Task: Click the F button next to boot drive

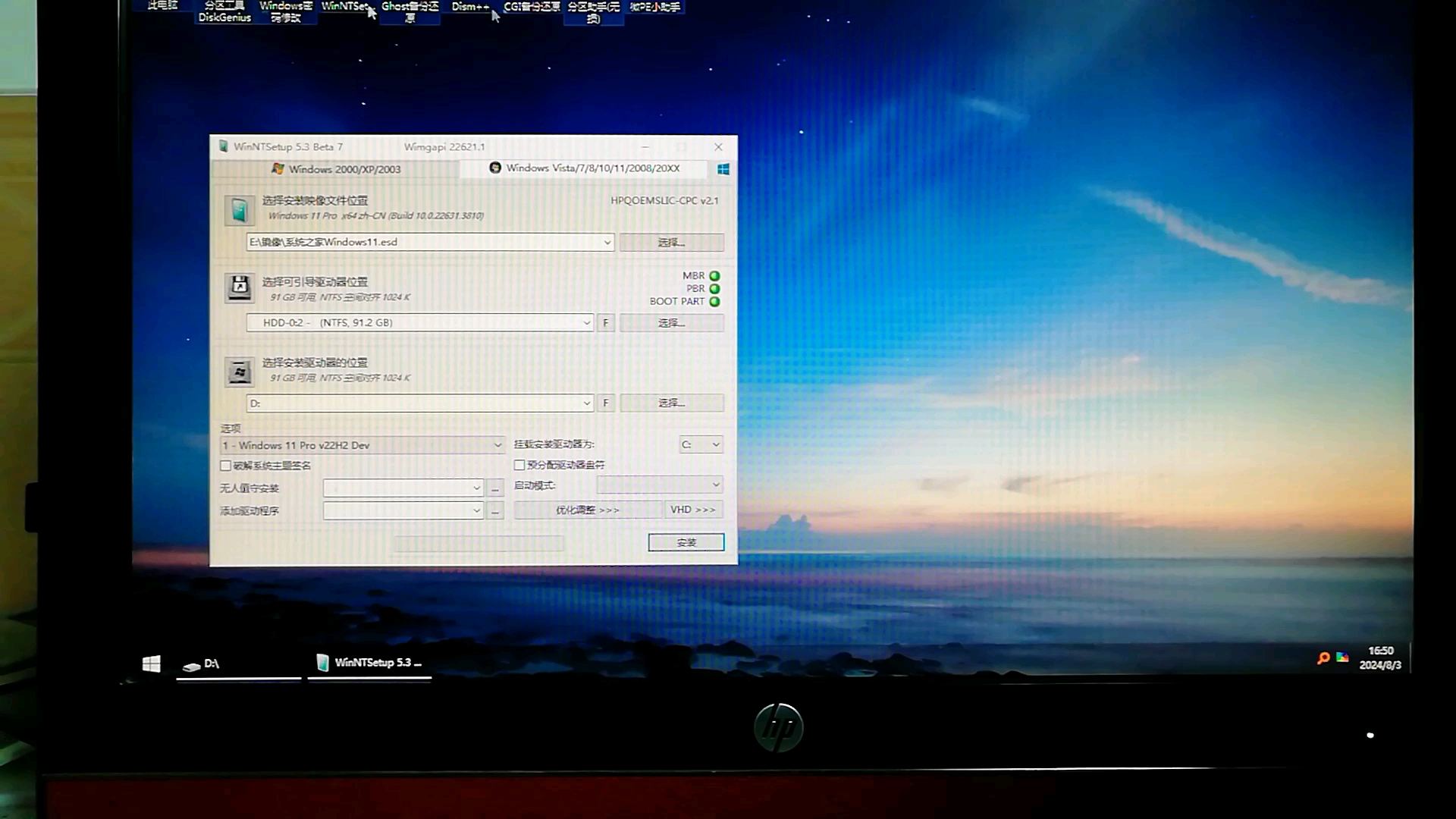Action: [x=605, y=323]
